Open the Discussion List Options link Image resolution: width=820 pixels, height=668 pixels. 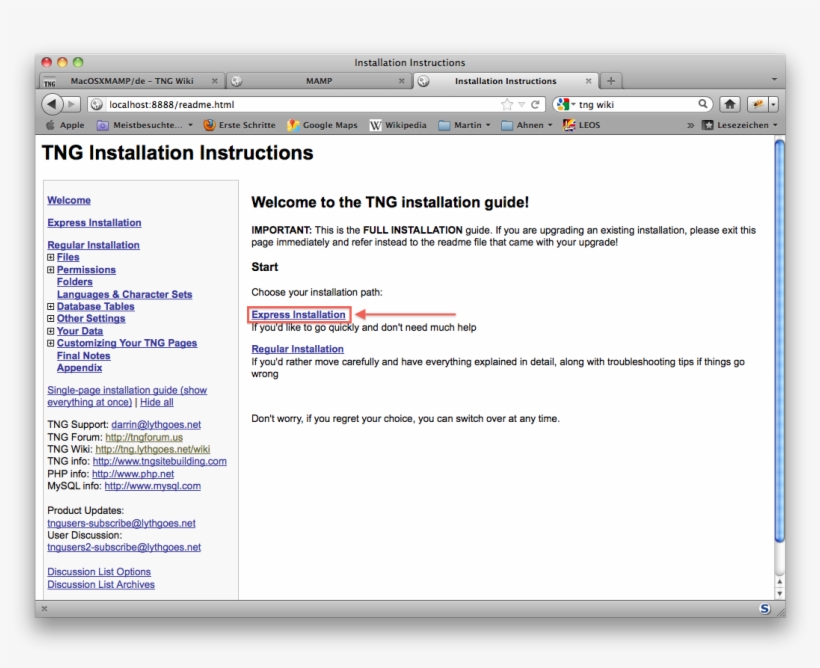pyautogui.click(x=99, y=572)
